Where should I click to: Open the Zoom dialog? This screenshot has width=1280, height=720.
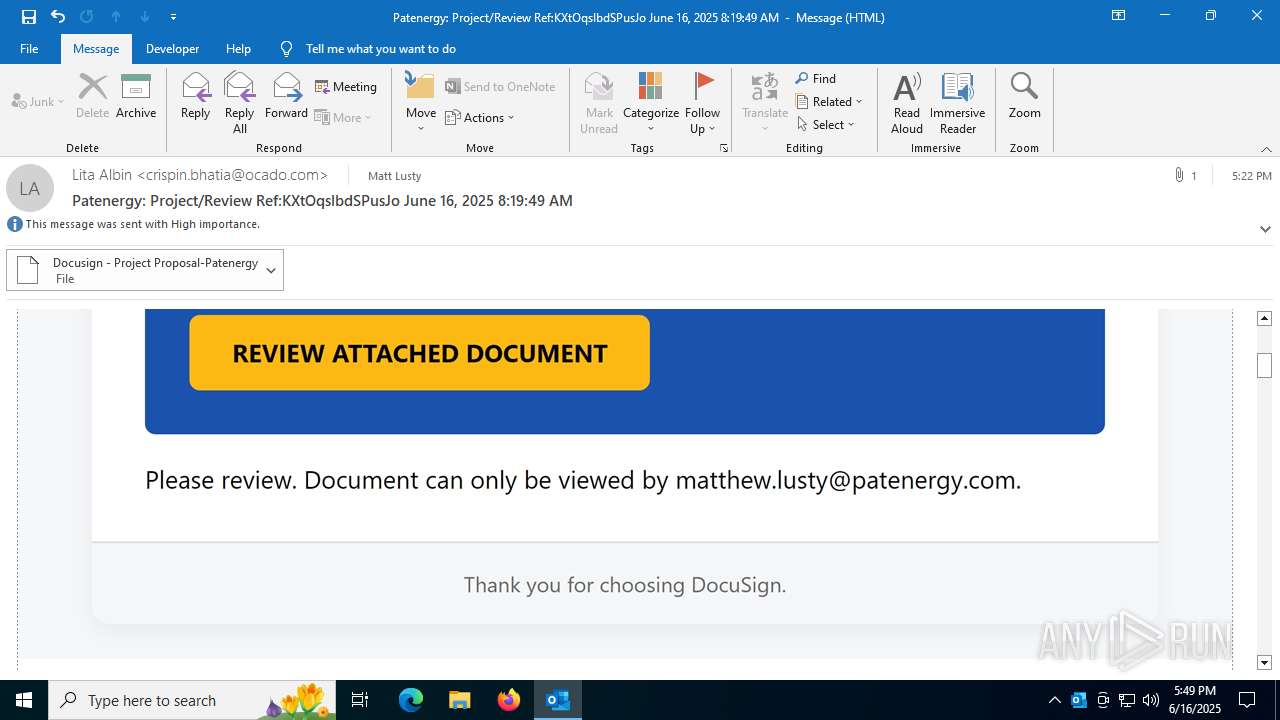pyautogui.click(x=1024, y=96)
